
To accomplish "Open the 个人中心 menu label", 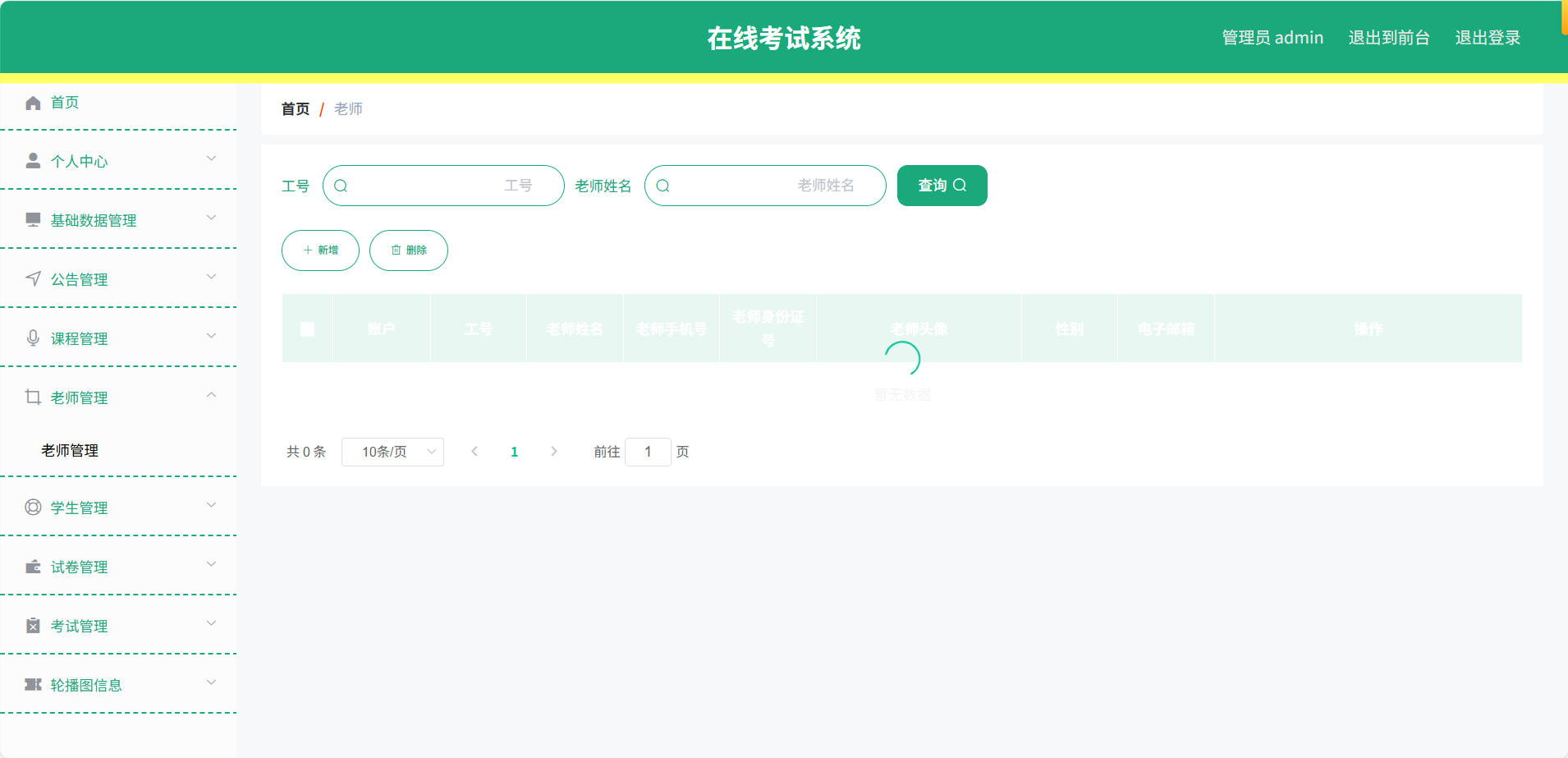I will (80, 162).
